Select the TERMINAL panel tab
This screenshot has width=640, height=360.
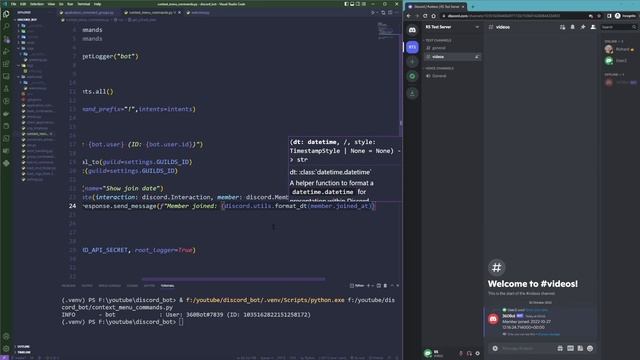[167, 286]
